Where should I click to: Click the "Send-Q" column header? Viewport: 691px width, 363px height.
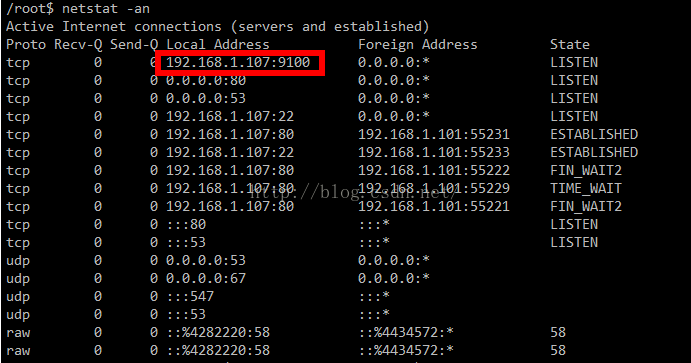pos(134,45)
